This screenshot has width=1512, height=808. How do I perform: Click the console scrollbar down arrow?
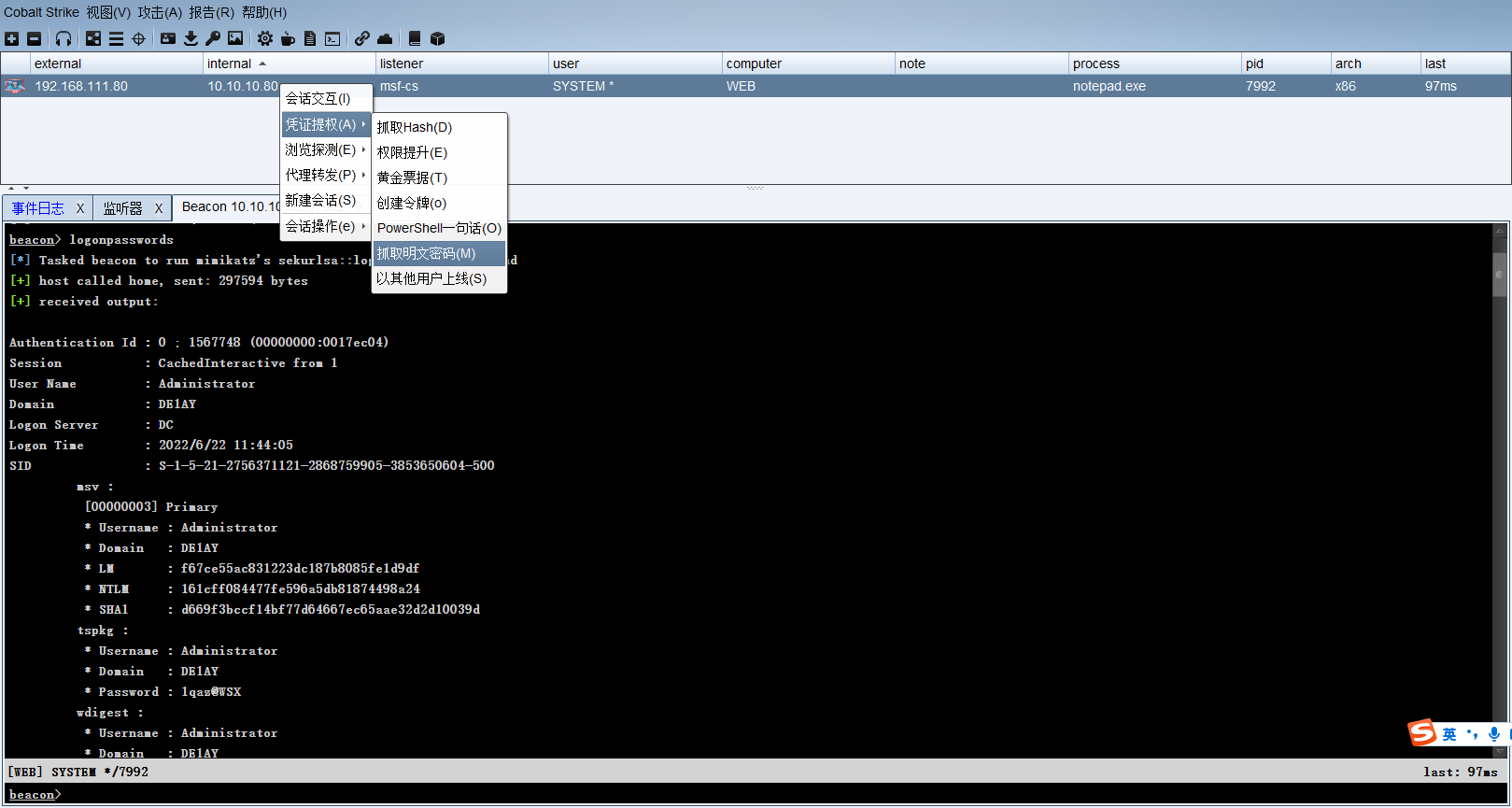pyautogui.click(x=1500, y=751)
